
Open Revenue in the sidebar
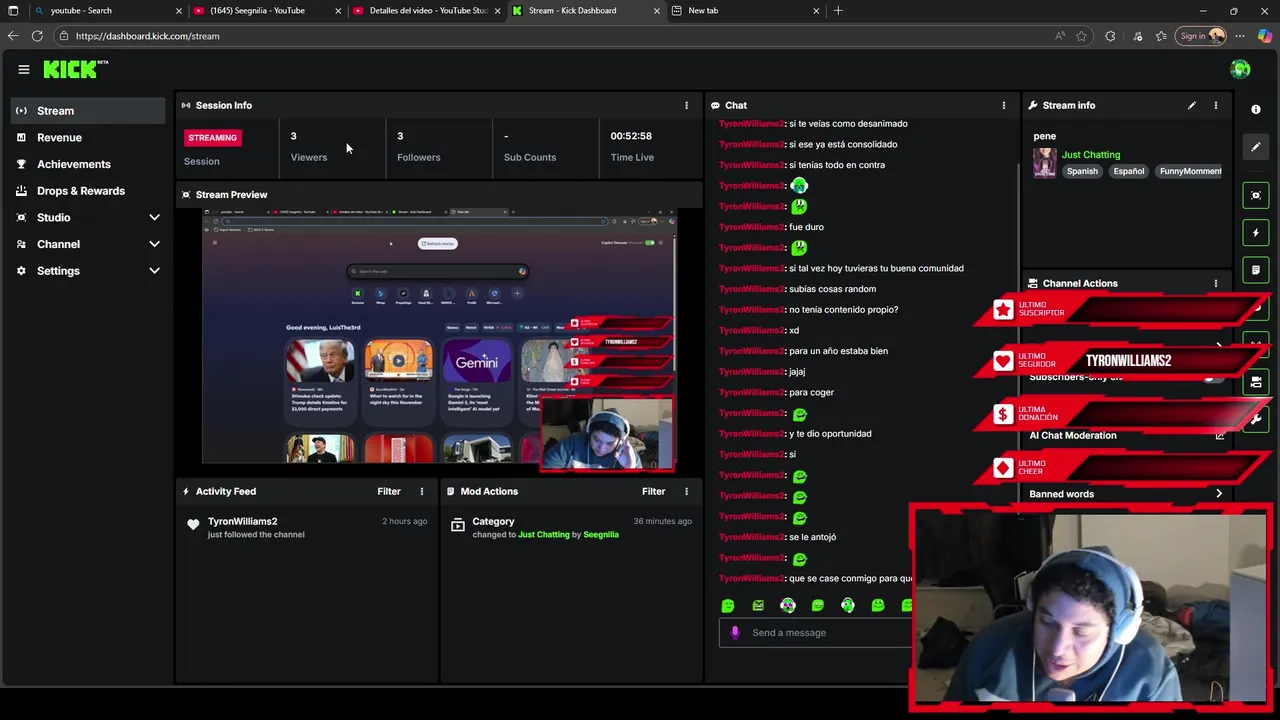pyautogui.click(x=88, y=137)
